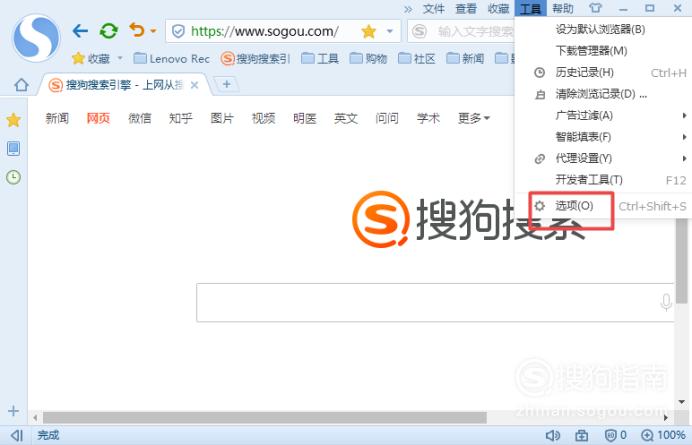Reload page with green refresh icon
692x445 pixels.
point(109,31)
